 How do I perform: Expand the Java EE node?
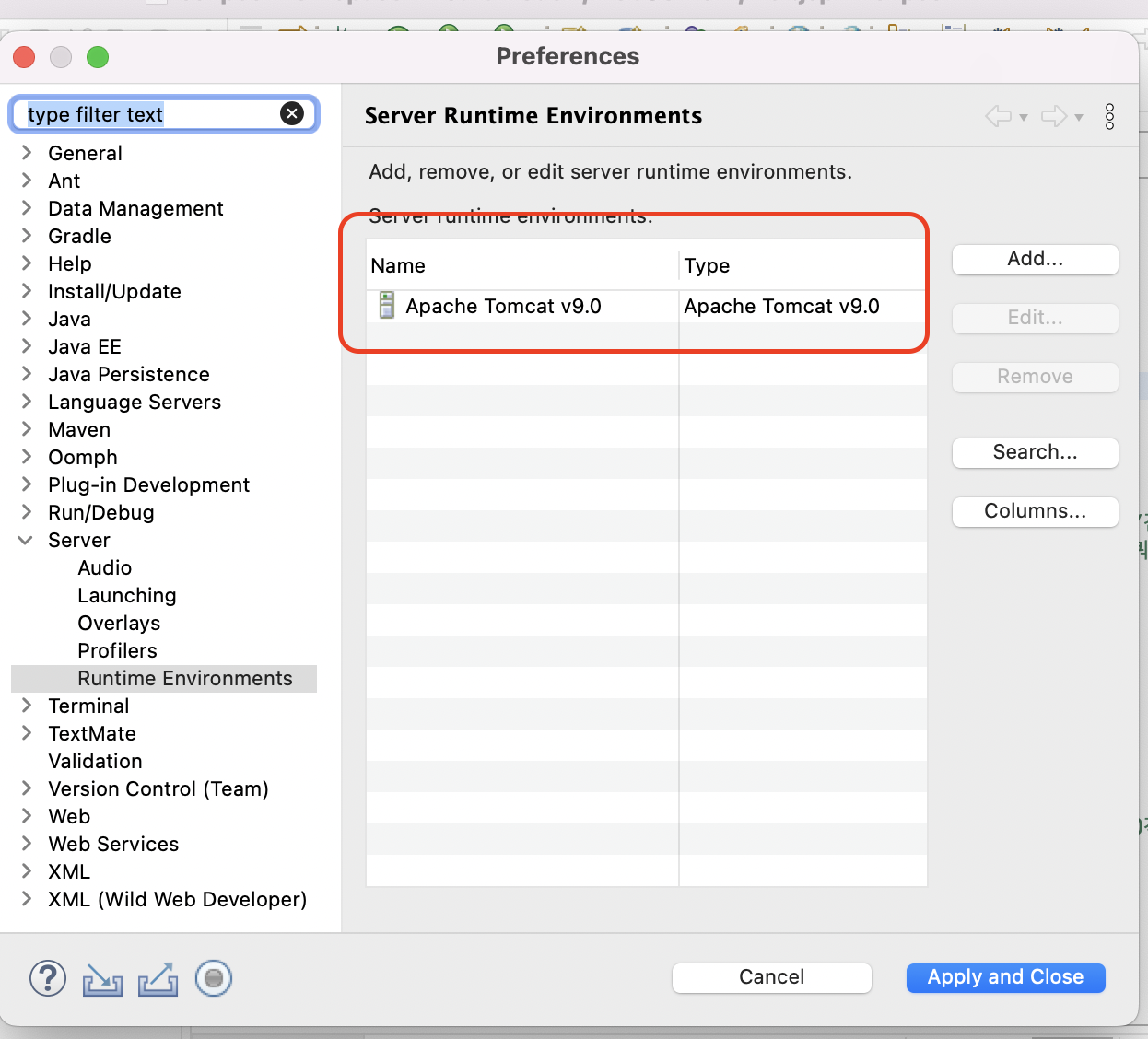(27, 345)
